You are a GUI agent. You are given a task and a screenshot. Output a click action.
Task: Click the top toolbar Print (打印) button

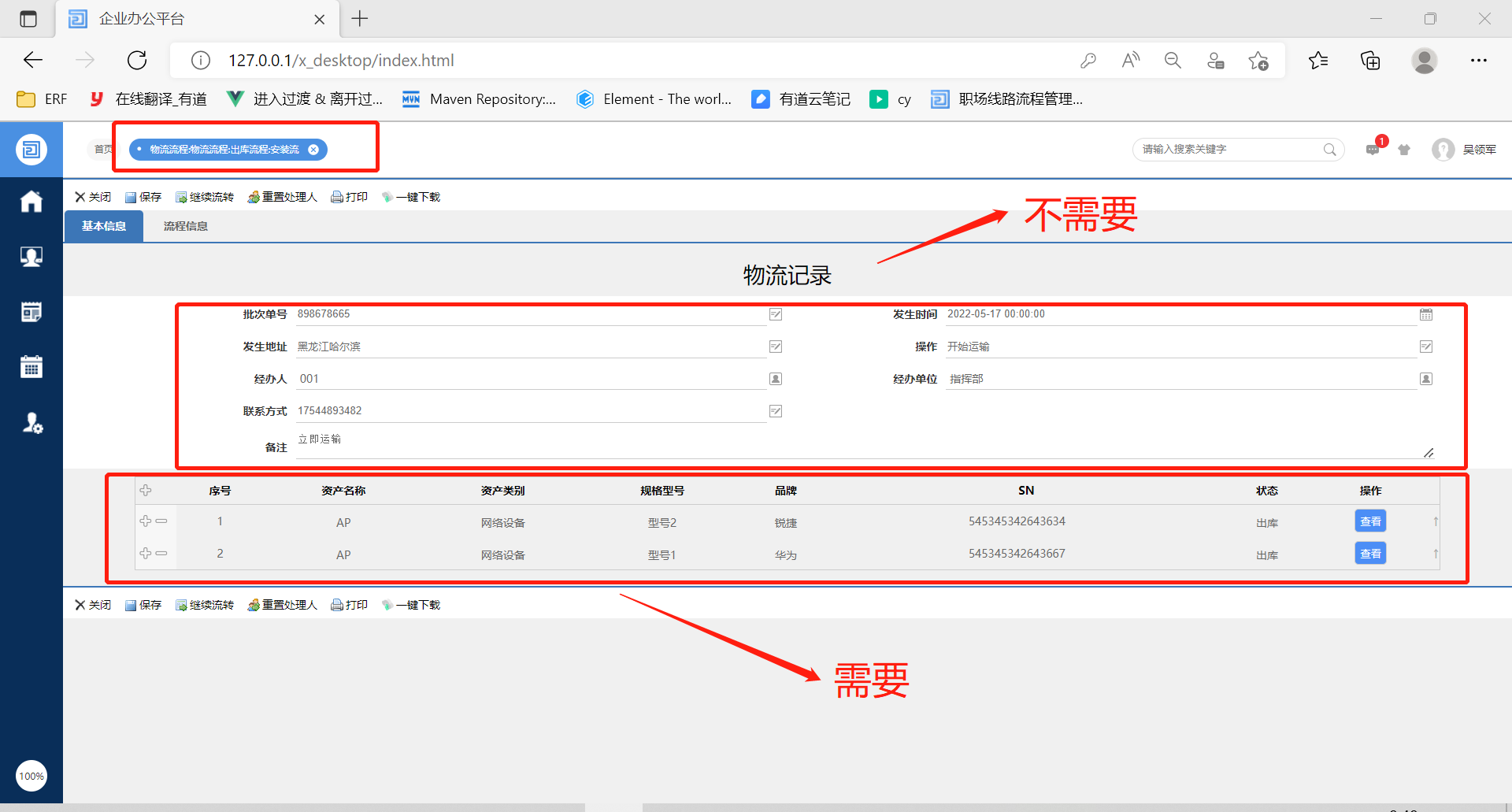[x=349, y=197]
